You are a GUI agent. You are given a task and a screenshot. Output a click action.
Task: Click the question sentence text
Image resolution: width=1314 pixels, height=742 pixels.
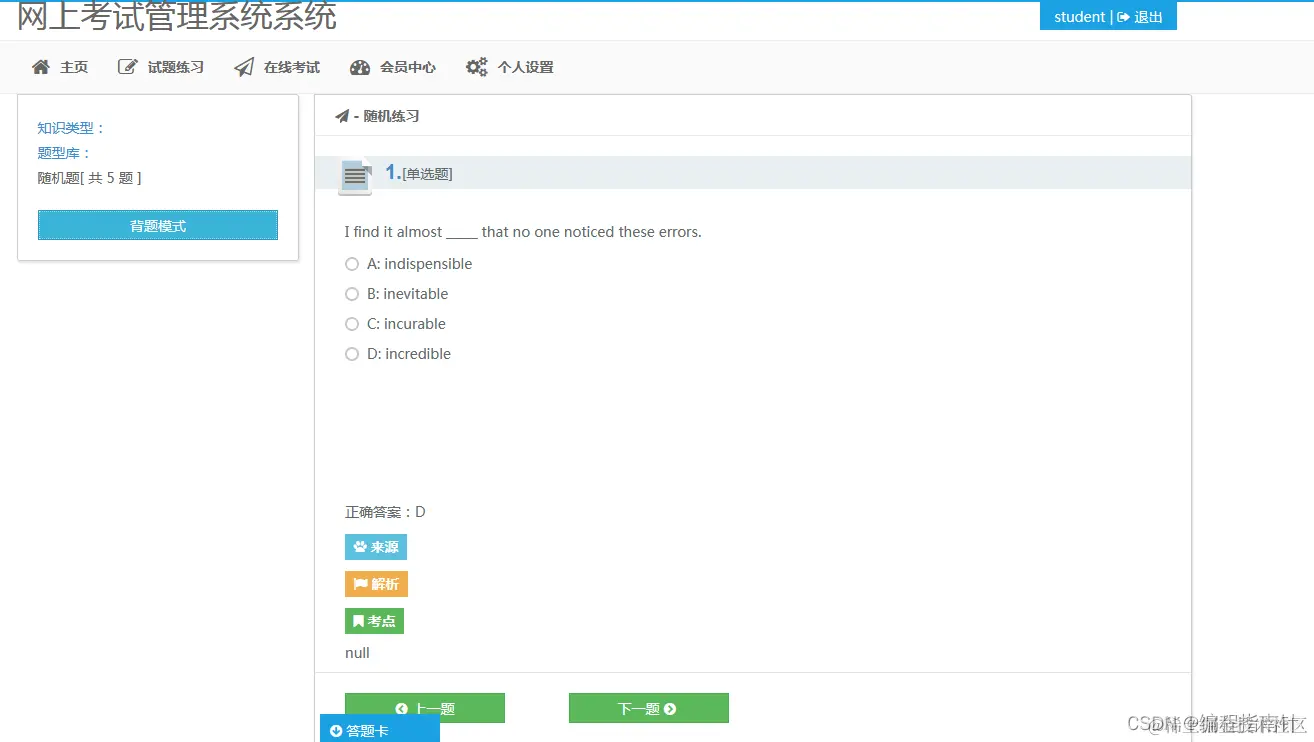coord(523,232)
